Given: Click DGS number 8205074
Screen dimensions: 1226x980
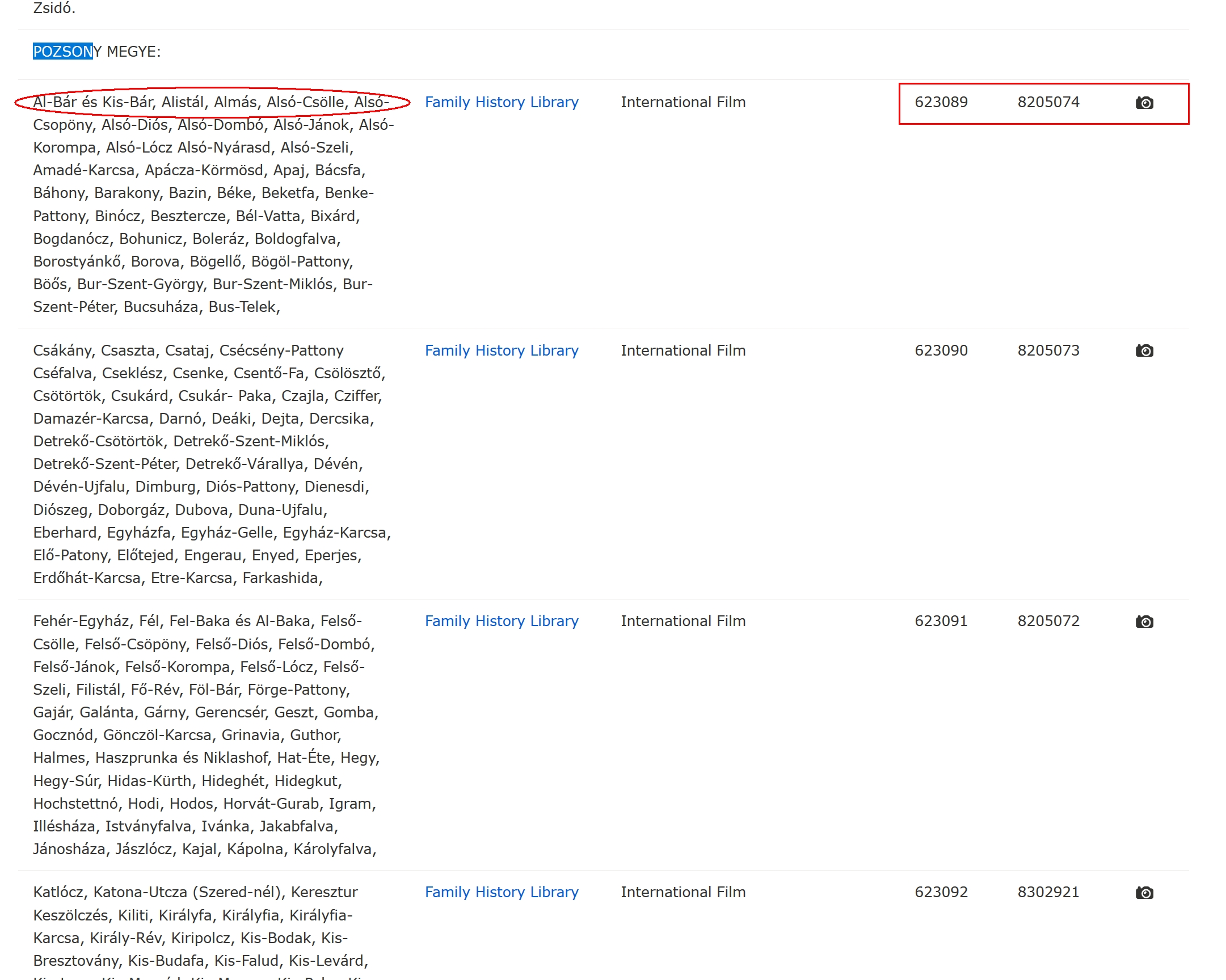Looking at the screenshot, I should [x=1048, y=102].
